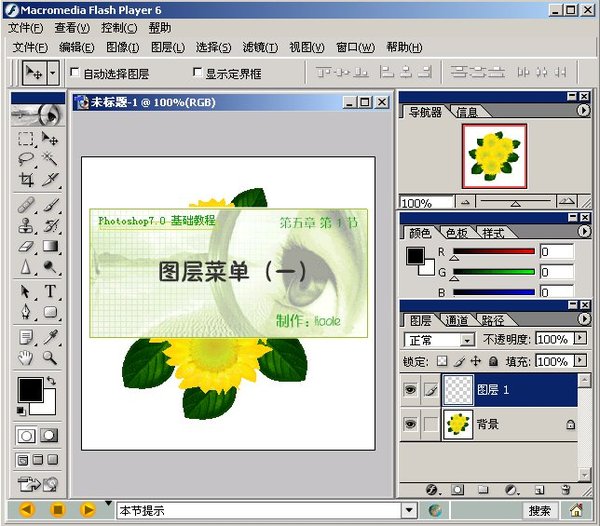
Task: Select the Magic Wand tool
Action: click(x=50, y=159)
